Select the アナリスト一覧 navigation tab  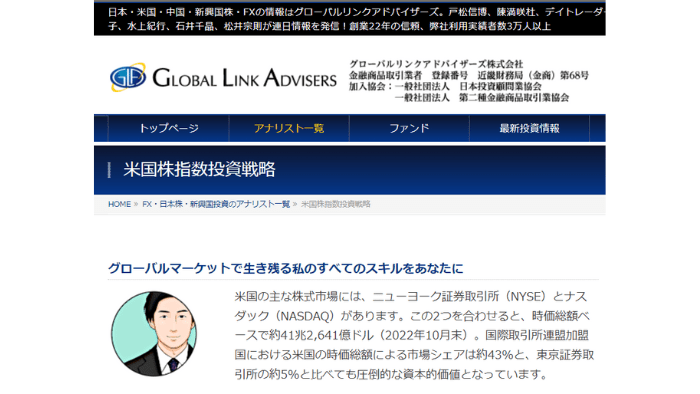click(289, 129)
